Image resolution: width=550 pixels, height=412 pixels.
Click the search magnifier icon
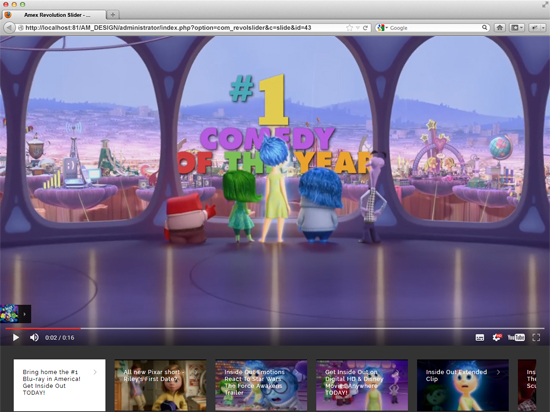(x=484, y=27)
